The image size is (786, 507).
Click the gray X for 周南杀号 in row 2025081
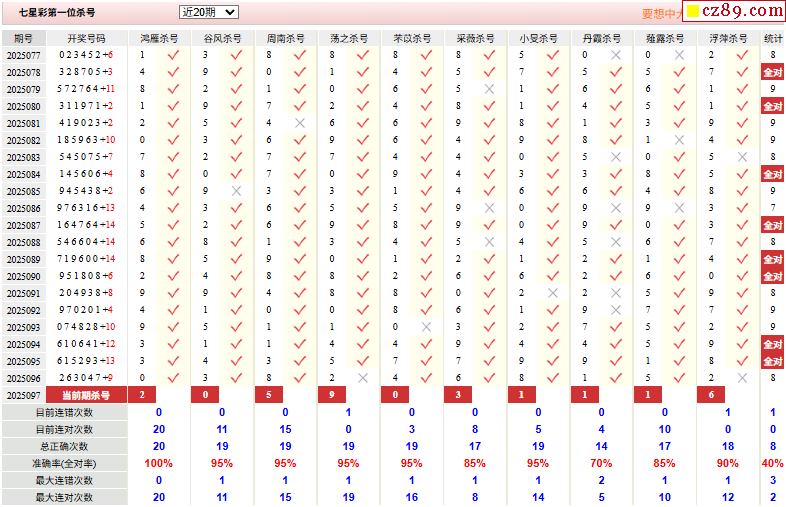300,123
